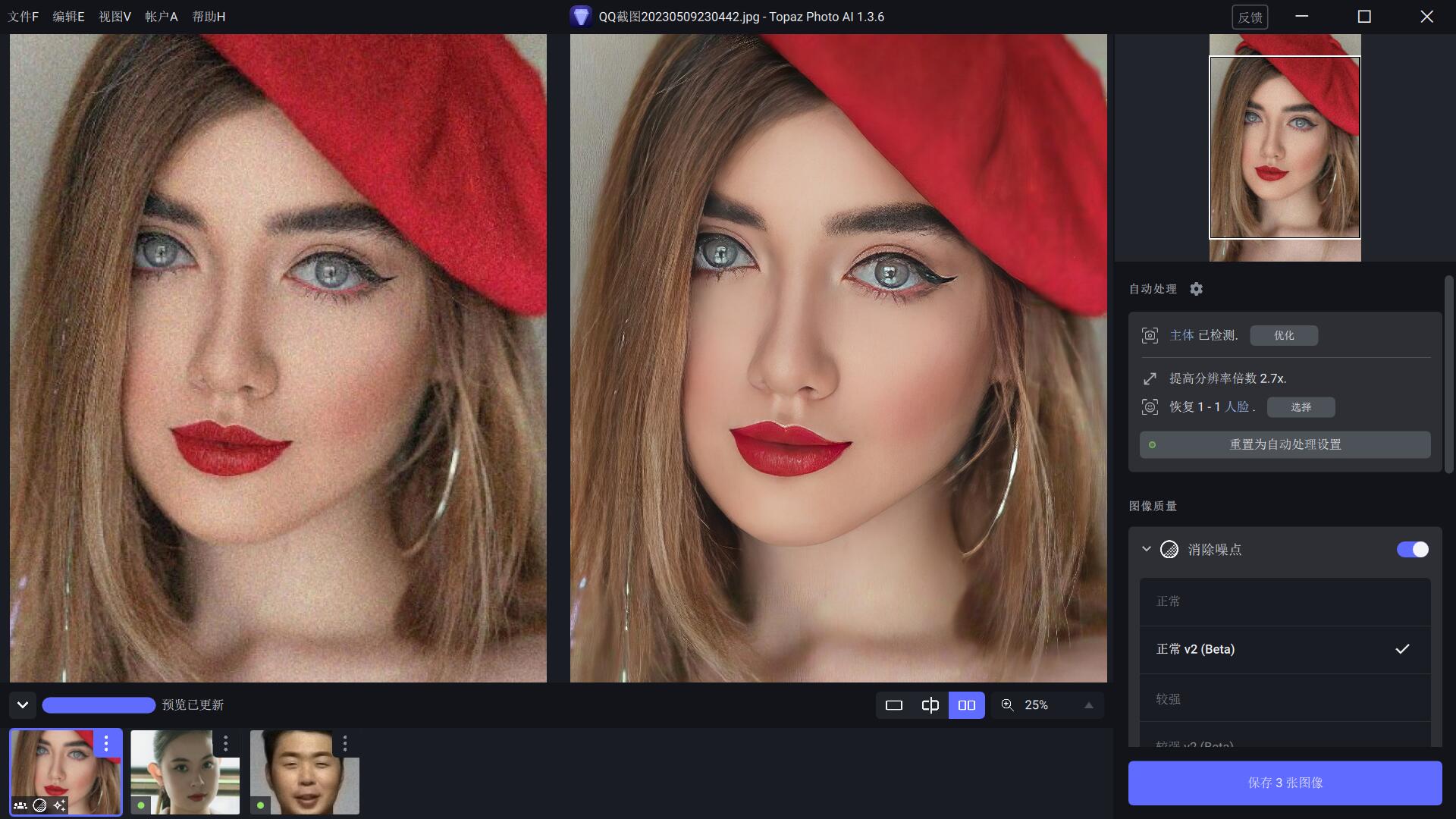Select the 较强 denoise model
The width and height of the screenshot is (1456, 819).
click(1285, 698)
